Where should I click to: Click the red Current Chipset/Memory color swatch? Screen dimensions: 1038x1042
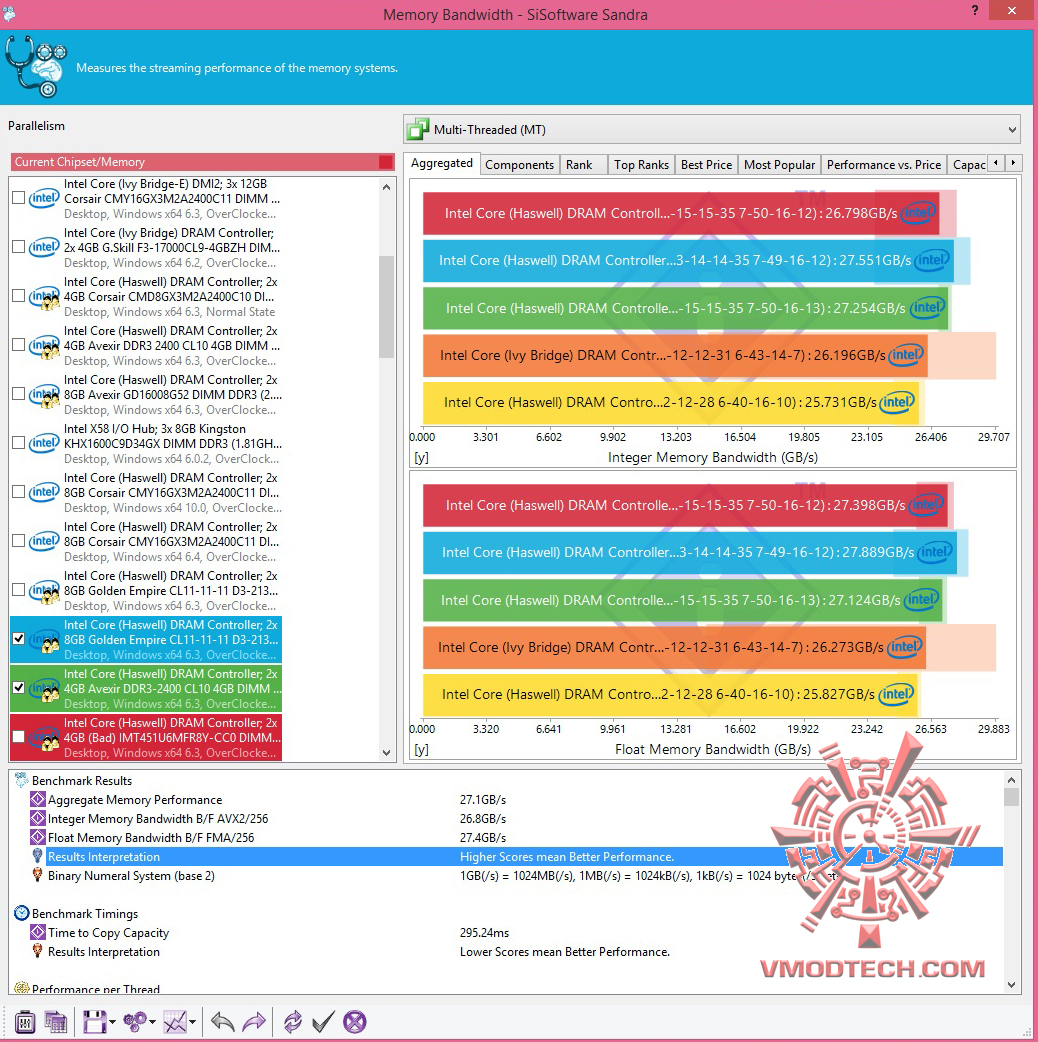tap(385, 162)
